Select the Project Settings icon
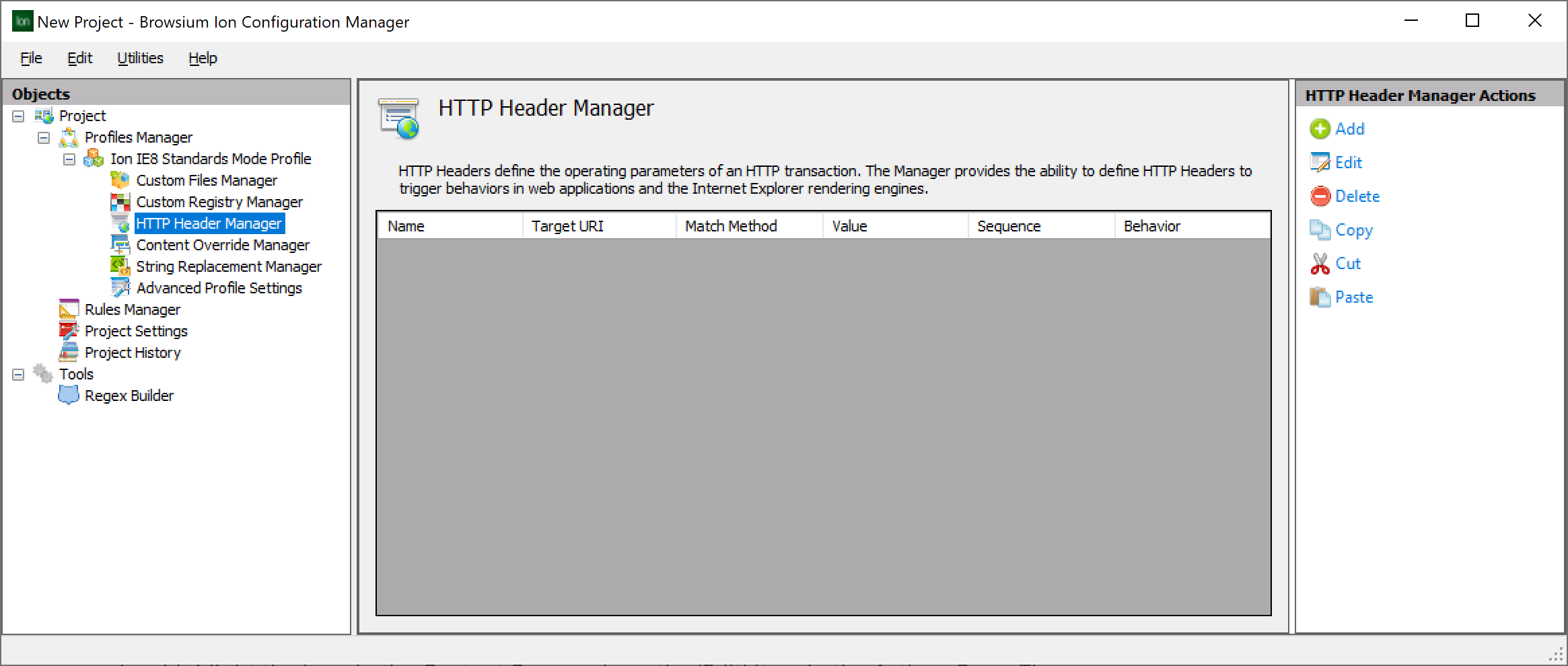 coord(69,330)
